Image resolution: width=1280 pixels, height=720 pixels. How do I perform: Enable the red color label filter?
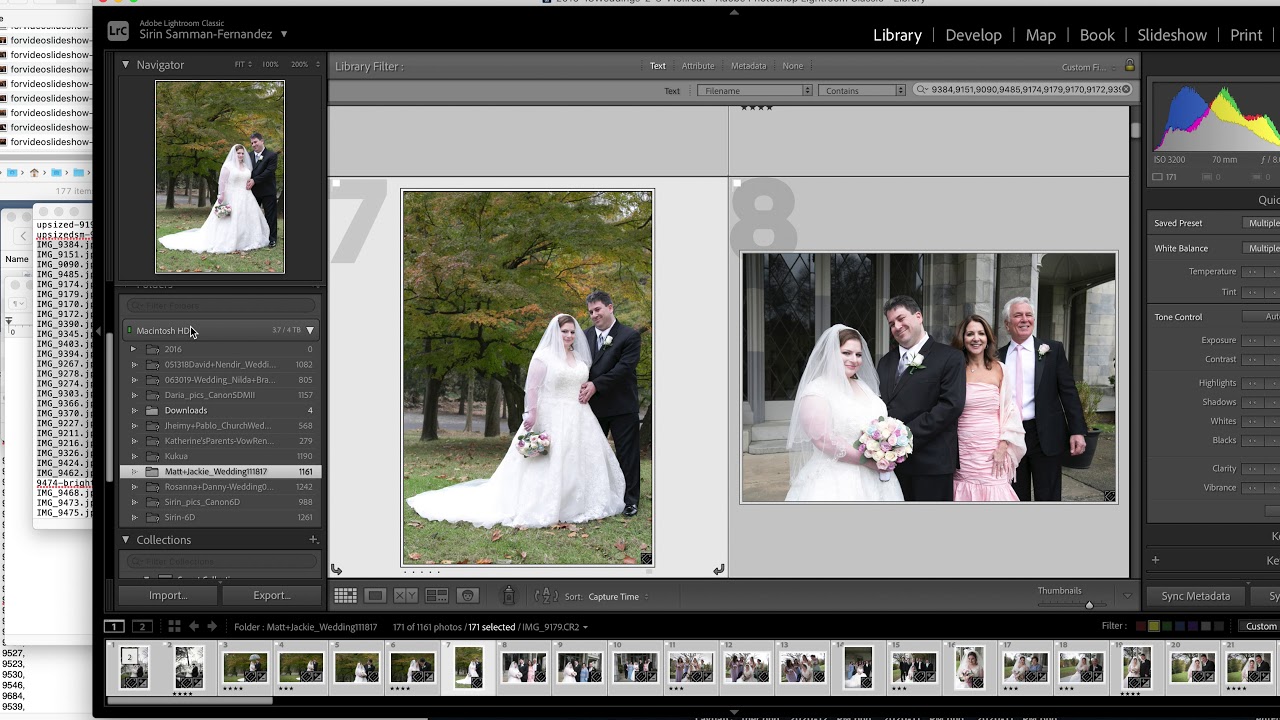1140,626
